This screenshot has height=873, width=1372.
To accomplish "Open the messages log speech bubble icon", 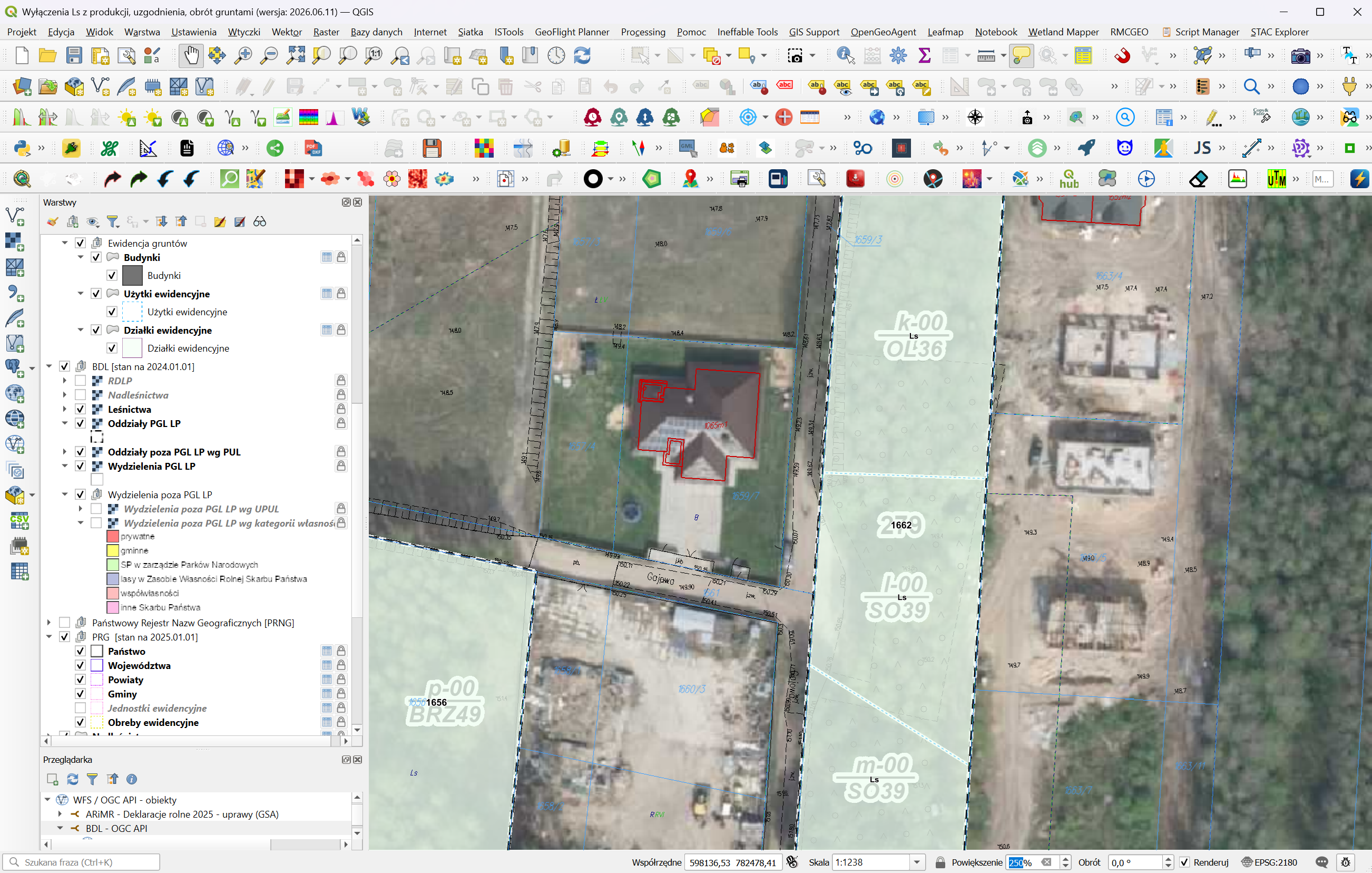I will (1322, 862).
